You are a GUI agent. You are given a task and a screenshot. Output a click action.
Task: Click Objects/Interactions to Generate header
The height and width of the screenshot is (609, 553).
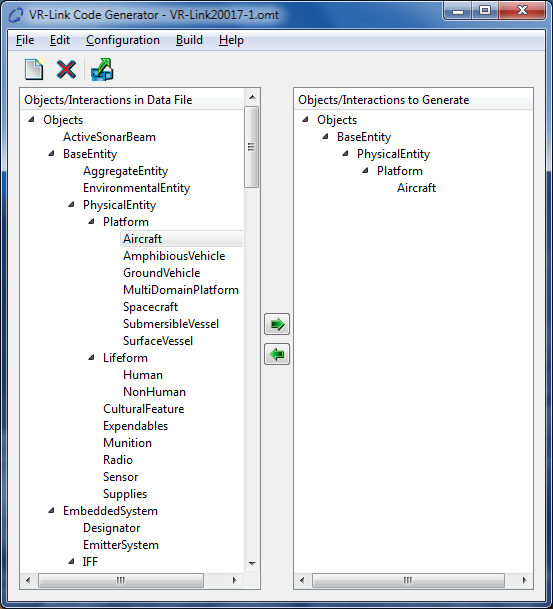click(413, 100)
